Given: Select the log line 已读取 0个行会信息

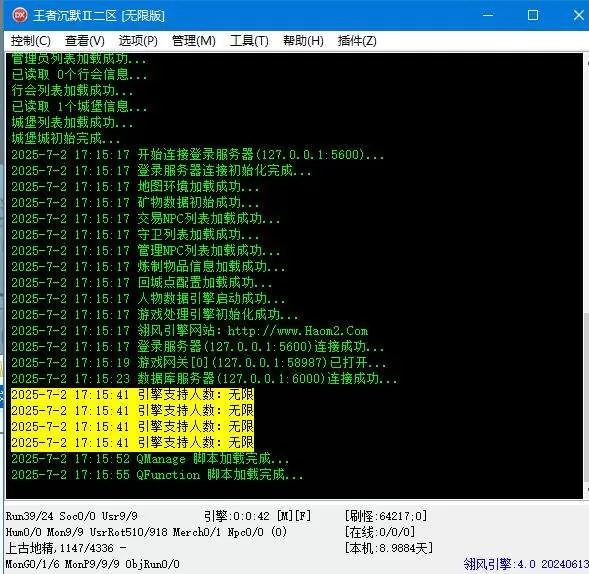Looking at the screenshot, I should click(x=79, y=74).
